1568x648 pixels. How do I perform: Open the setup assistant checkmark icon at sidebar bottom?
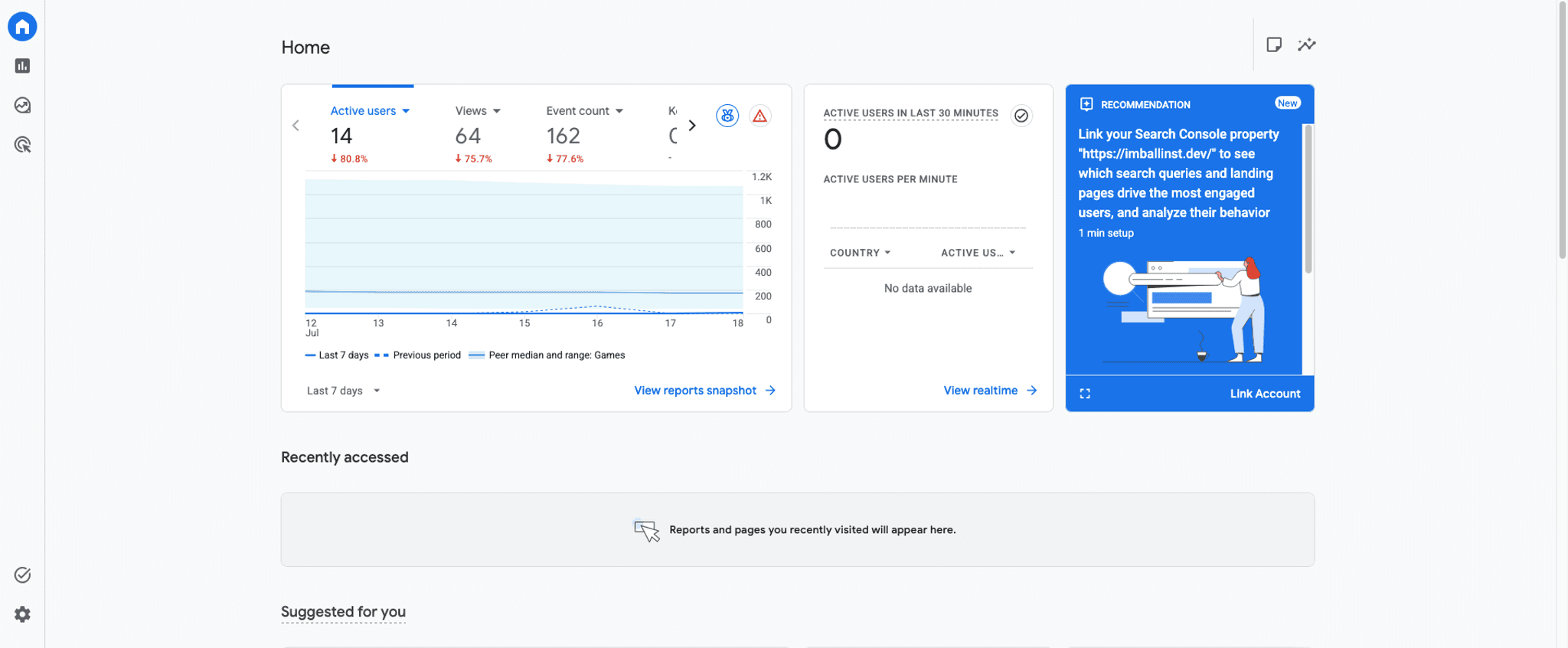coord(22,574)
